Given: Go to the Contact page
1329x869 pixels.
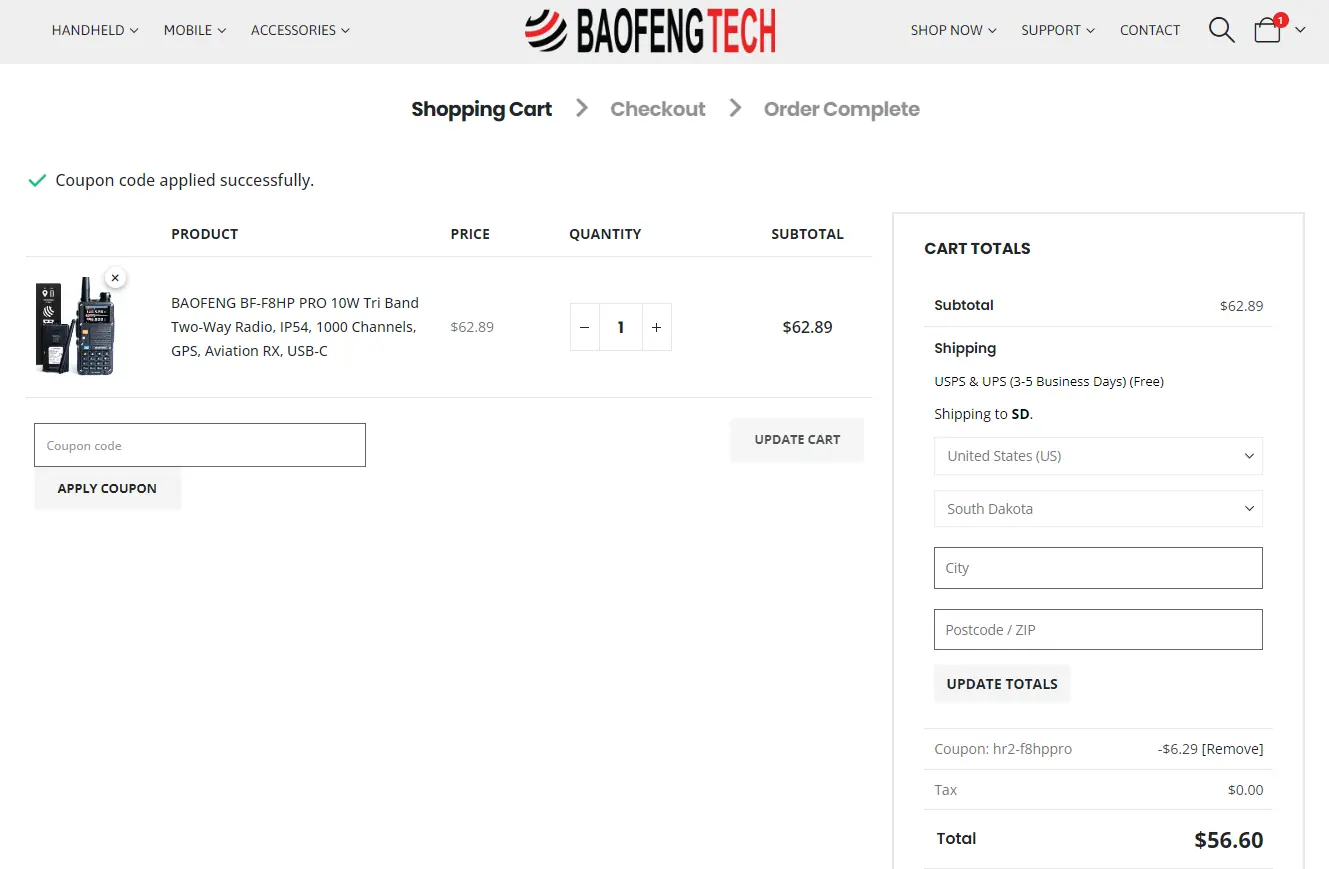Looking at the screenshot, I should tap(1150, 30).
